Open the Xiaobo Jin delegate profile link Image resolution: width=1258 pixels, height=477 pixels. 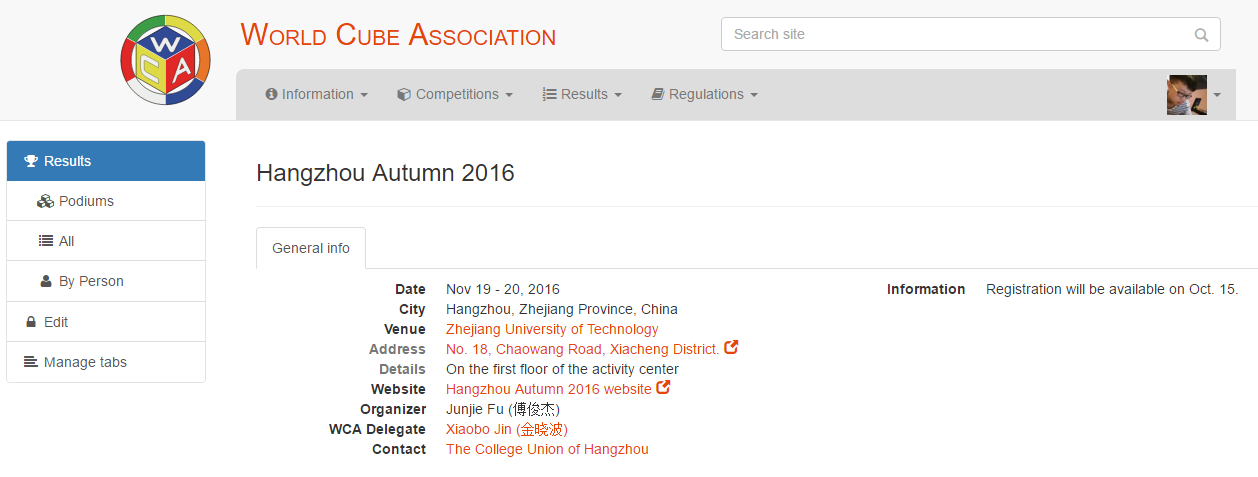click(506, 429)
